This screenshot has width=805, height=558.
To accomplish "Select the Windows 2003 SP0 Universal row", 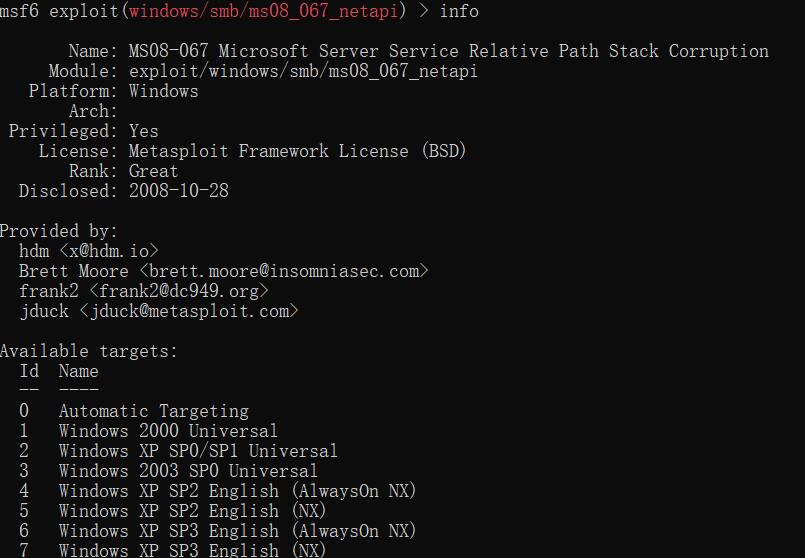I will click(x=168, y=471).
